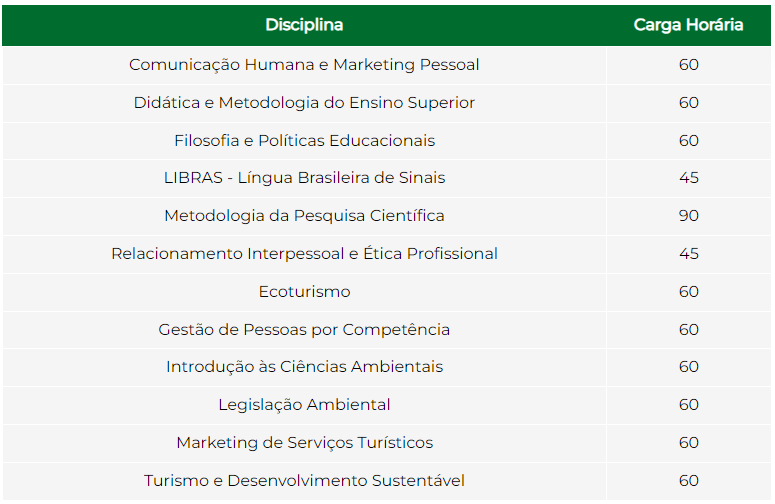
Task: Select the Comunicação Humana e Marketing Pessoal row
Action: tap(387, 65)
